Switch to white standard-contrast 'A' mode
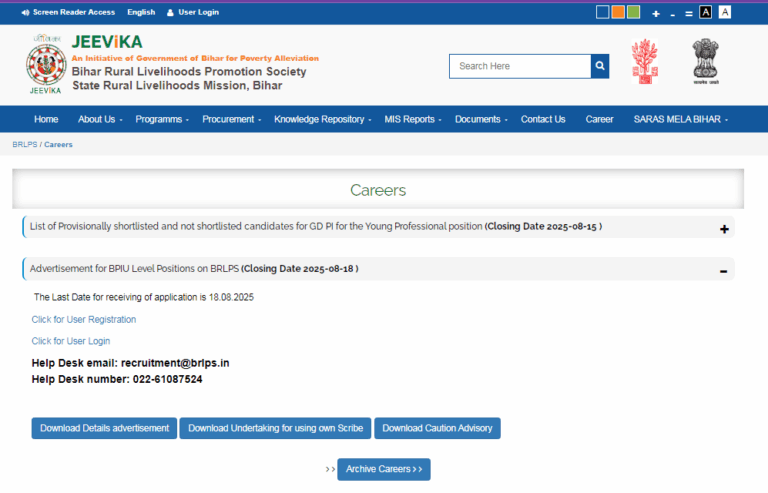This screenshot has width=768, height=493. (x=725, y=12)
